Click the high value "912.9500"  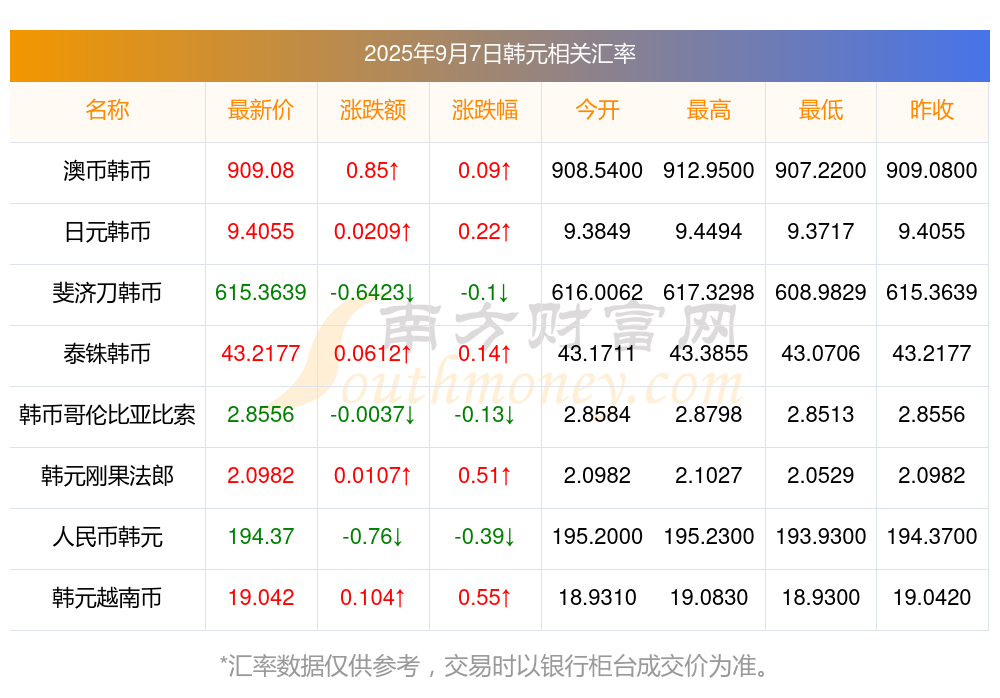click(709, 170)
